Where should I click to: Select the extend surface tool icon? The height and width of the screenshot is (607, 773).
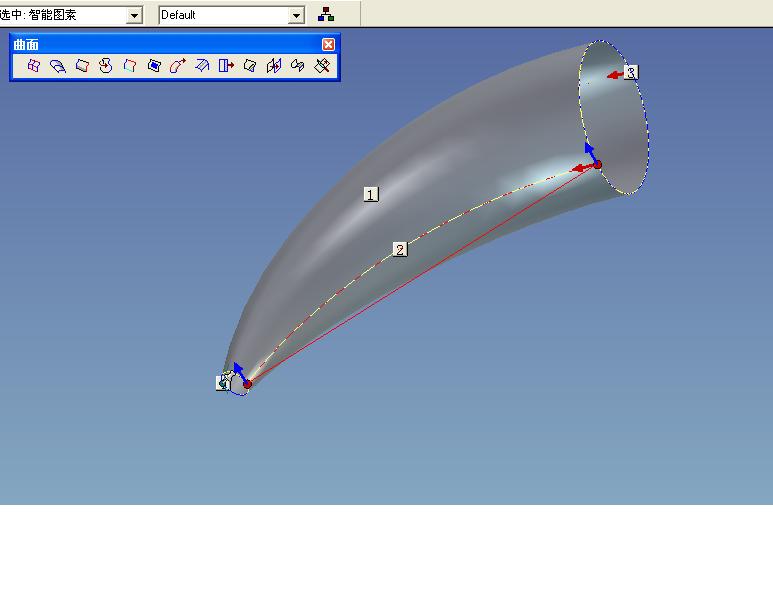[x=226, y=66]
